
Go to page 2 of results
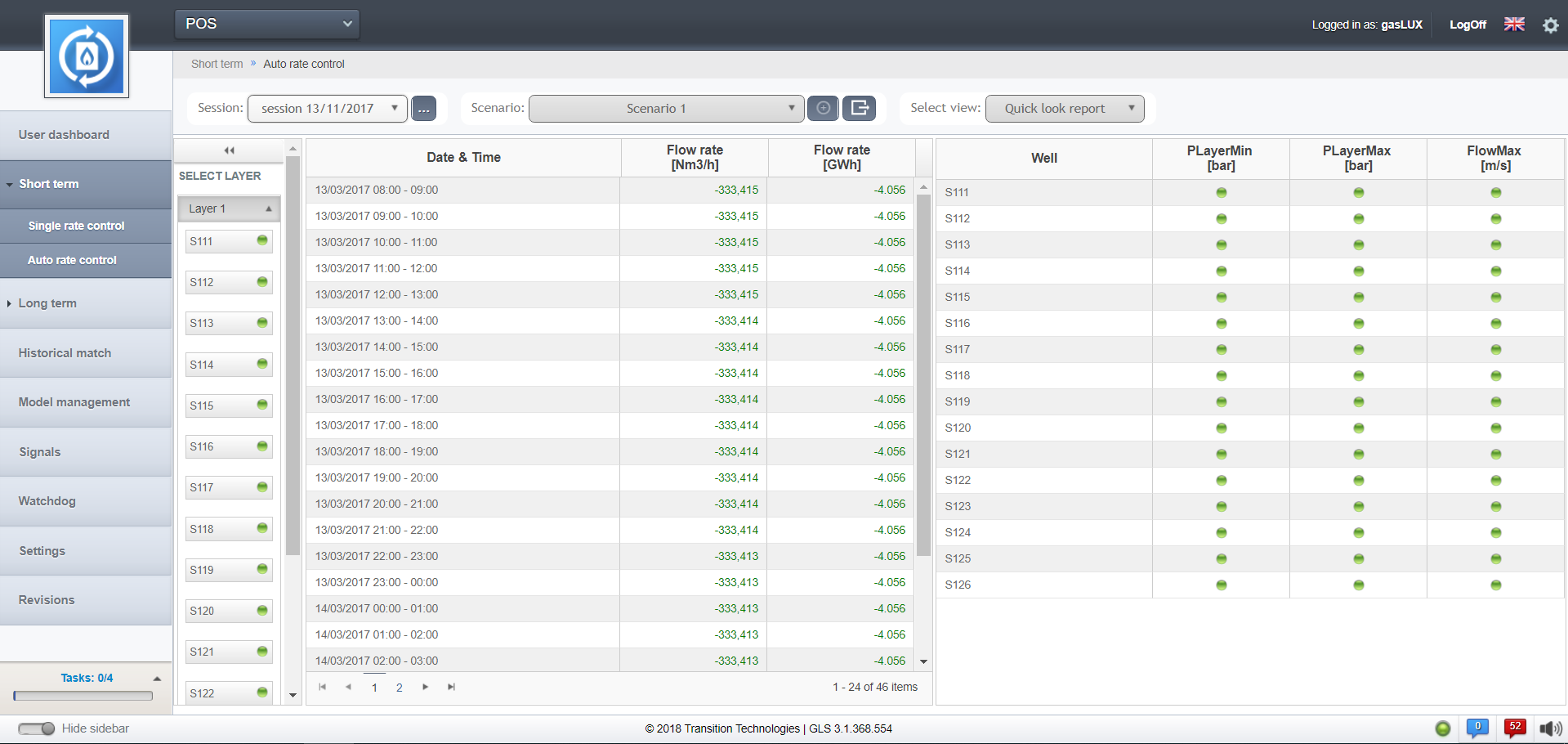point(400,688)
